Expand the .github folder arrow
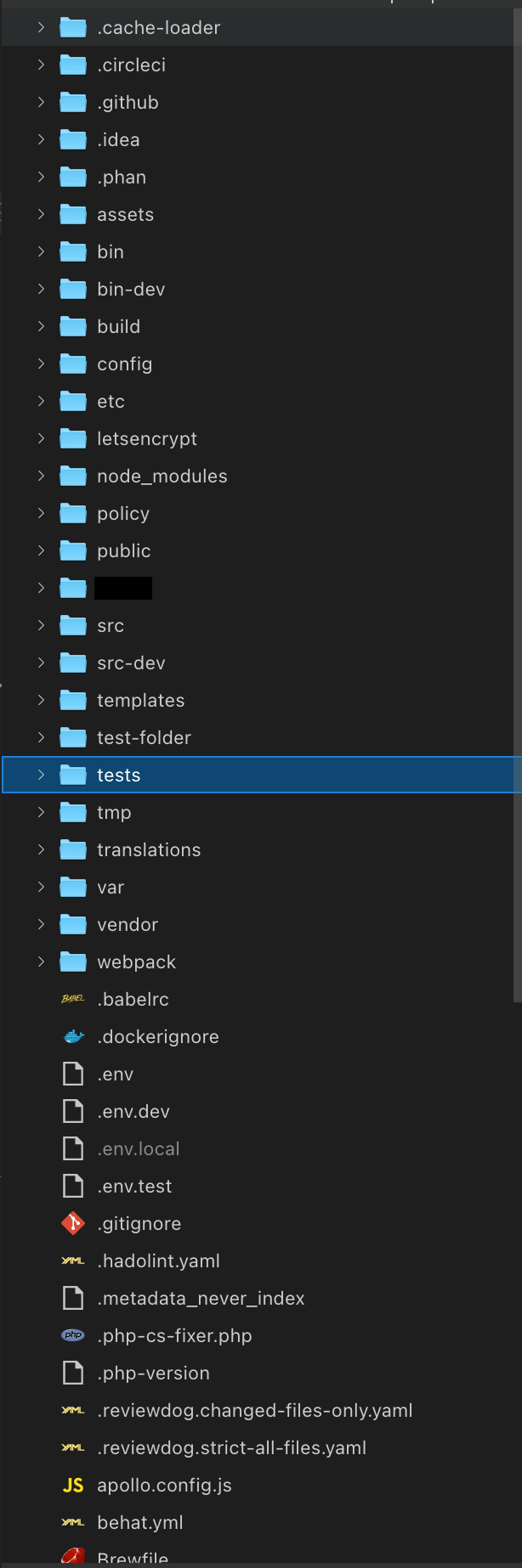The height and width of the screenshot is (1568, 522). [x=41, y=102]
